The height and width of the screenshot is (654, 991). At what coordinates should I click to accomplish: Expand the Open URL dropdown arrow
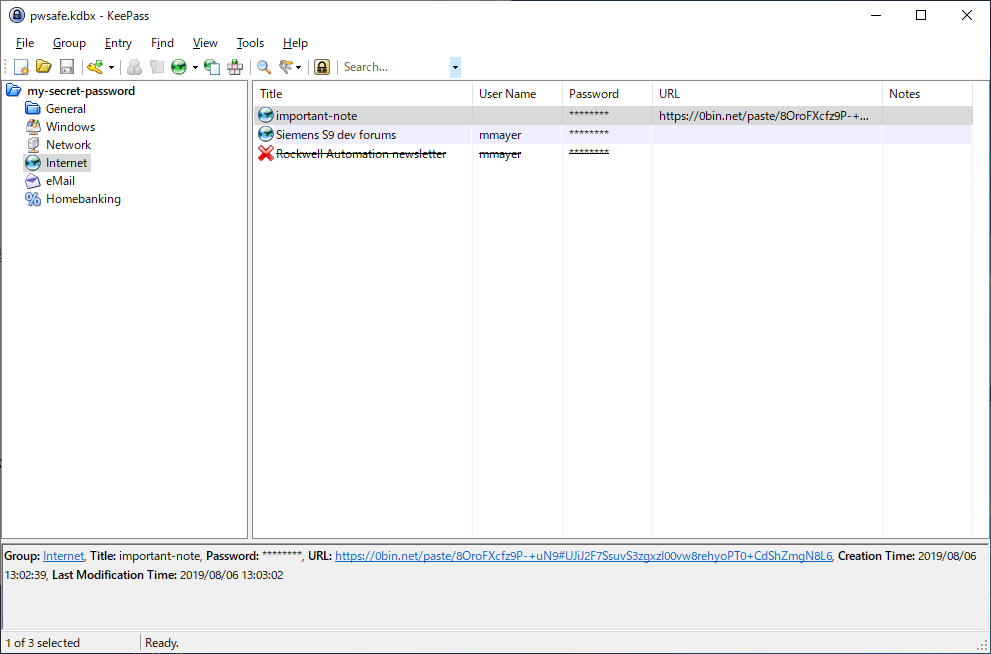pos(195,67)
